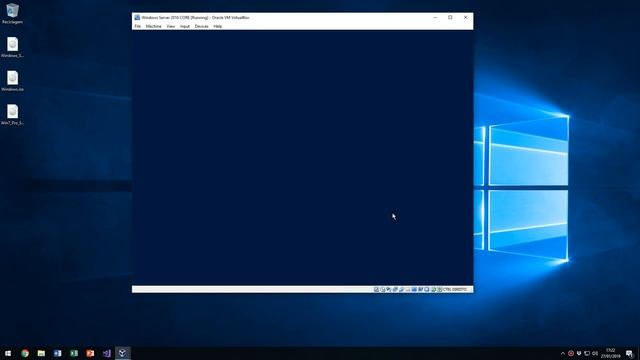The height and width of the screenshot is (360, 640).
Task: Open the Windows Start menu
Action: click(8, 353)
